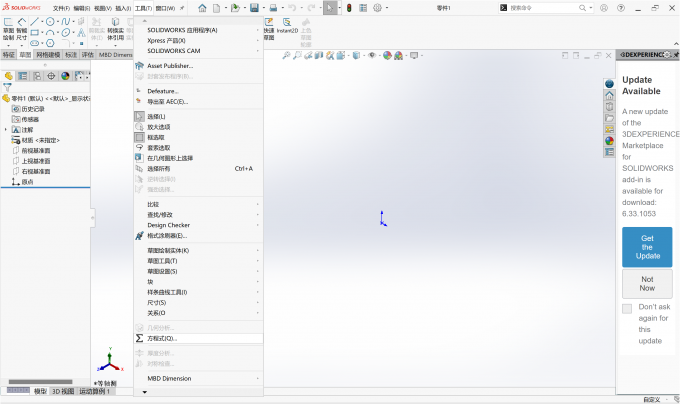Click the Smart Dimension button
The image size is (680, 404).
[x=21, y=28]
